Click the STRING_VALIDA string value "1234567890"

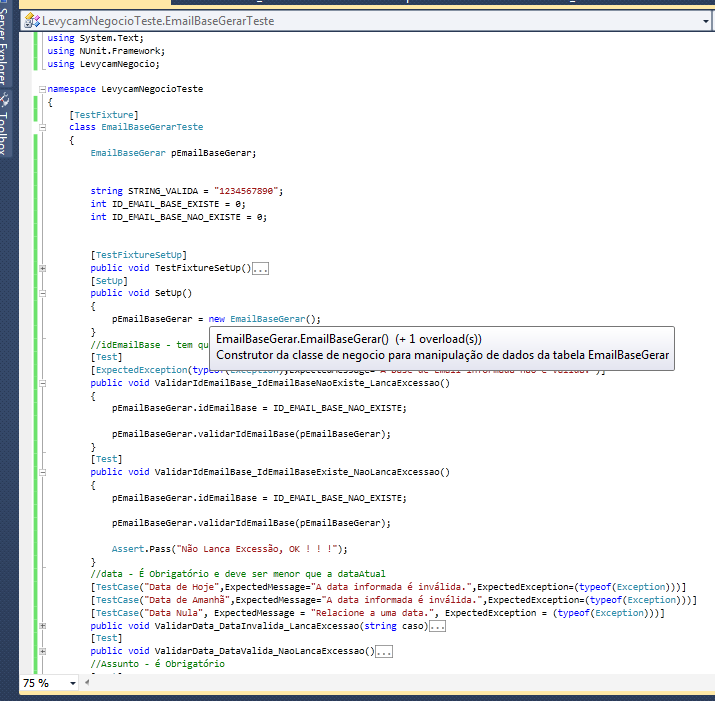pos(244,190)
